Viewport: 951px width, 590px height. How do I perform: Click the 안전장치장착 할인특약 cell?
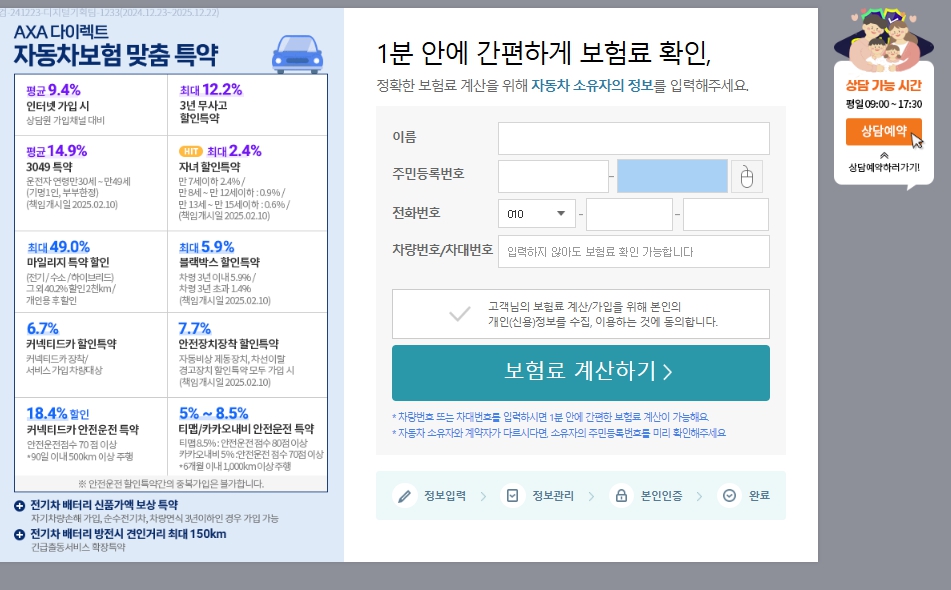247,355
